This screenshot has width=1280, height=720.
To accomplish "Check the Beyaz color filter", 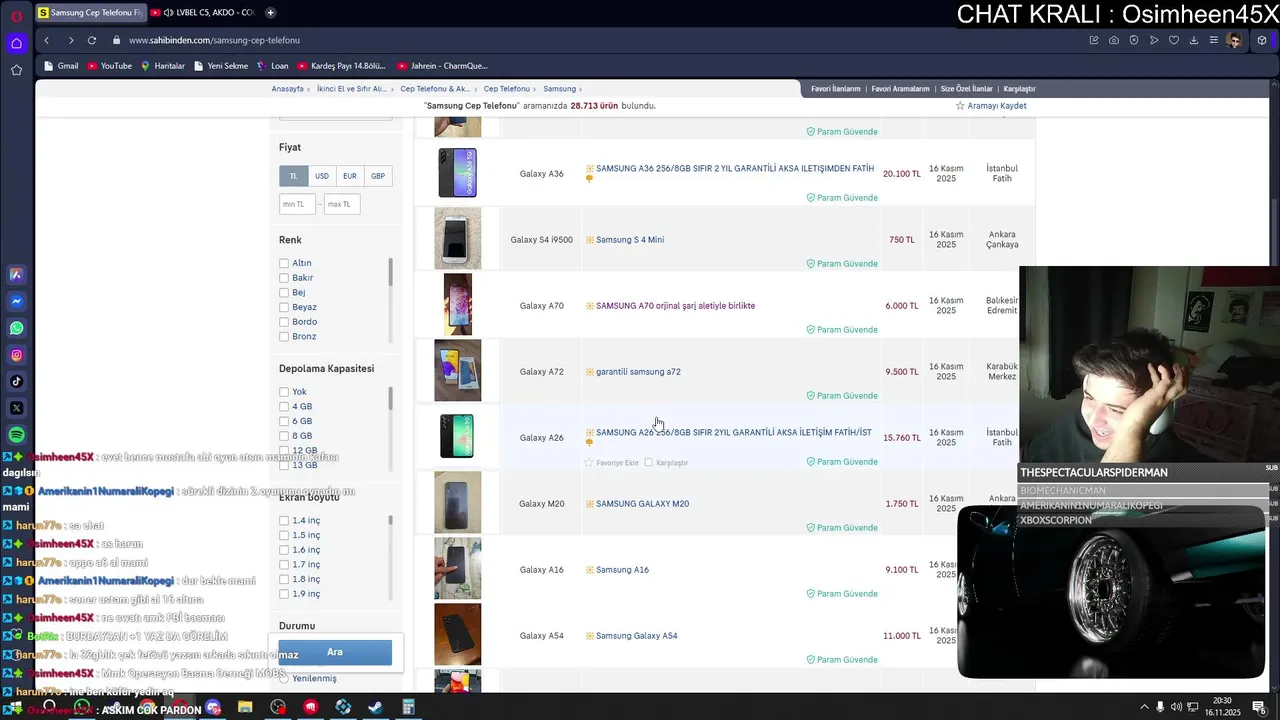I will pyautogui.click(x=284, y=307).
